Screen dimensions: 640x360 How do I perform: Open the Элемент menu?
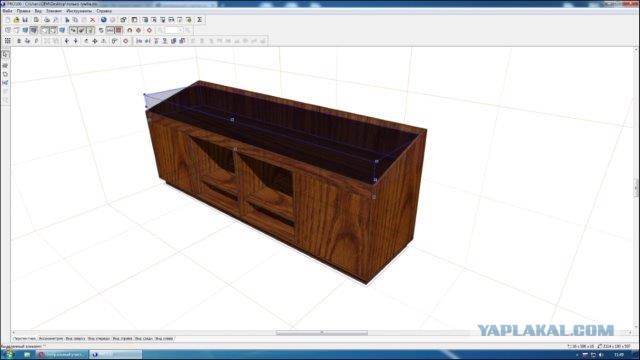click(54, 11)
